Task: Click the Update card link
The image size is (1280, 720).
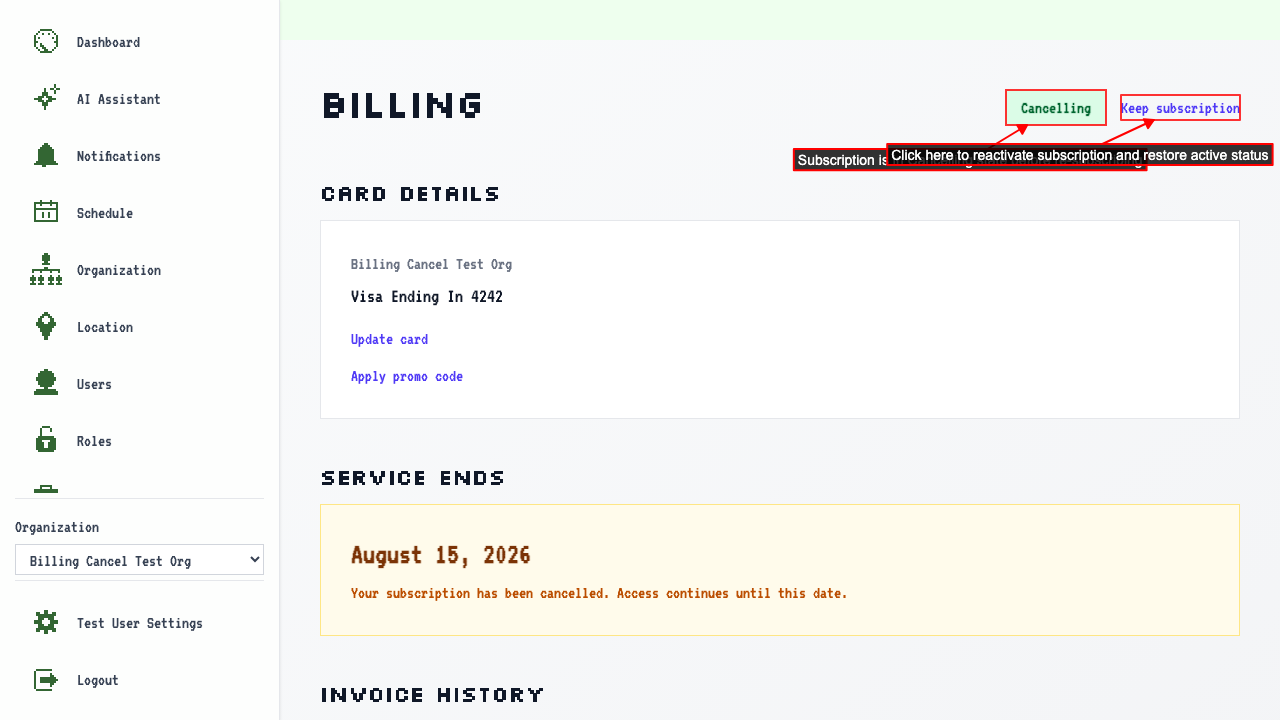Action: click(389, 340)
